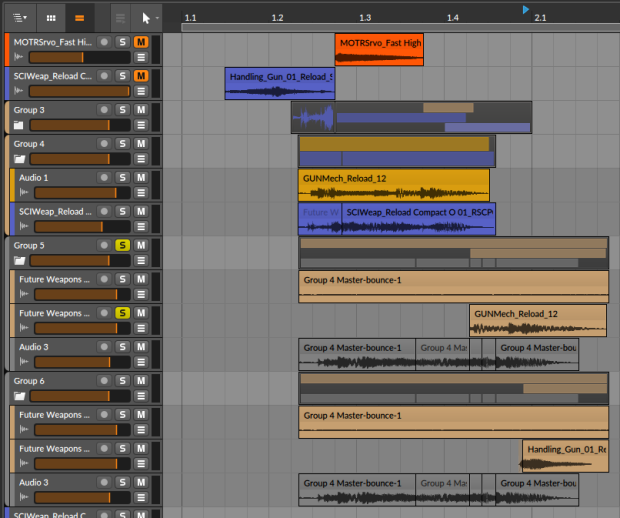Open lane menu for Audio 1 track
Image resolution: width=620 pixels, height=518 pixels.
coord(141,193)
